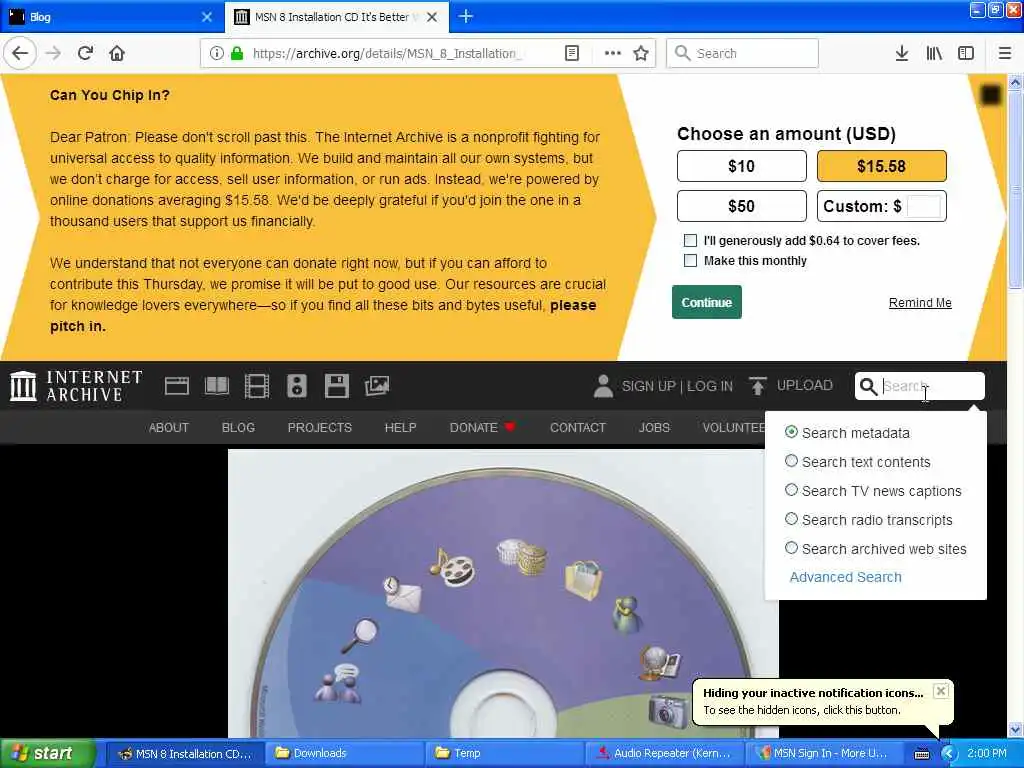
Task: Open the Firefox library menu
Action: [934, 53]
